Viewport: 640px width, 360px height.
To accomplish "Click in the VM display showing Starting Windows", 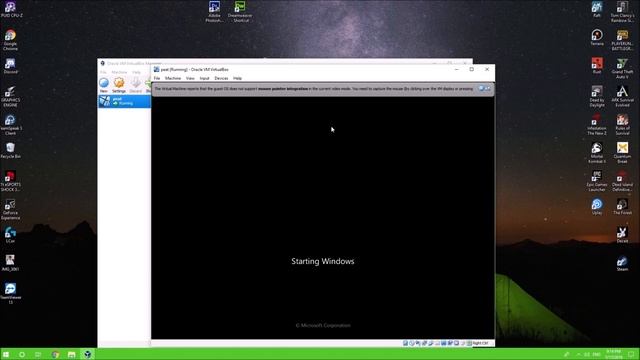I will point(322,218).
